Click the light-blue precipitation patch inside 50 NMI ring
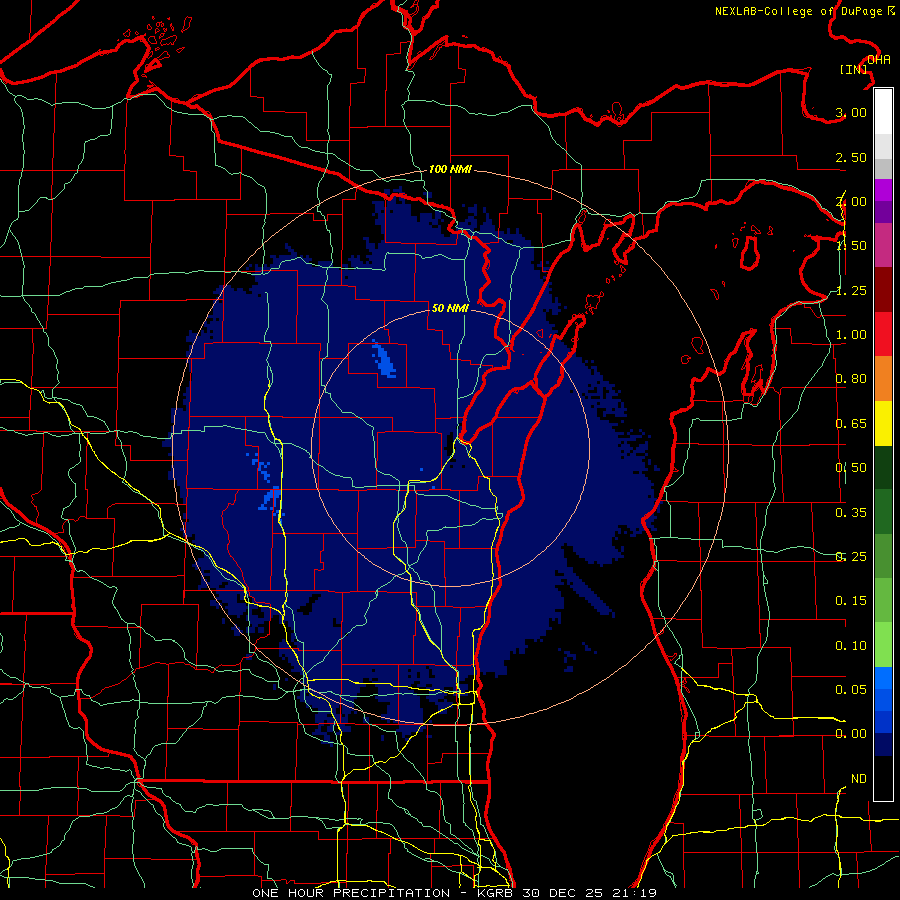 click(384, 359)
